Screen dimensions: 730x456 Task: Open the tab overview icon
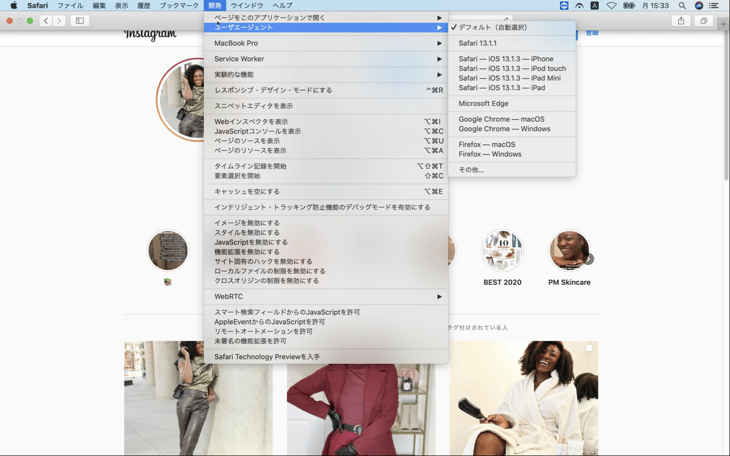click(703, 20)
